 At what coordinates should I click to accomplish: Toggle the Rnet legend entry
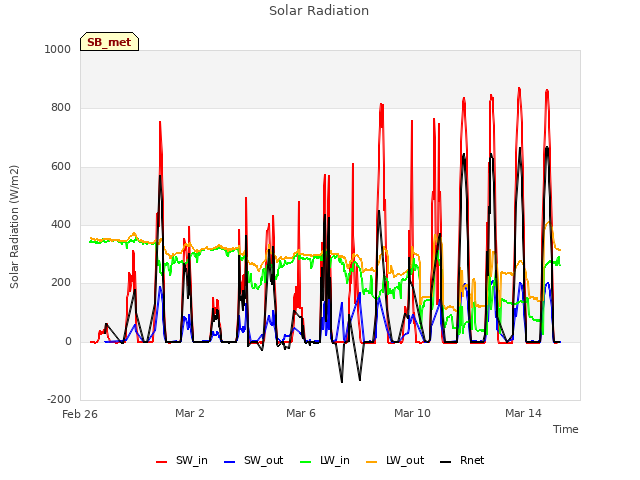coord(462,460)
